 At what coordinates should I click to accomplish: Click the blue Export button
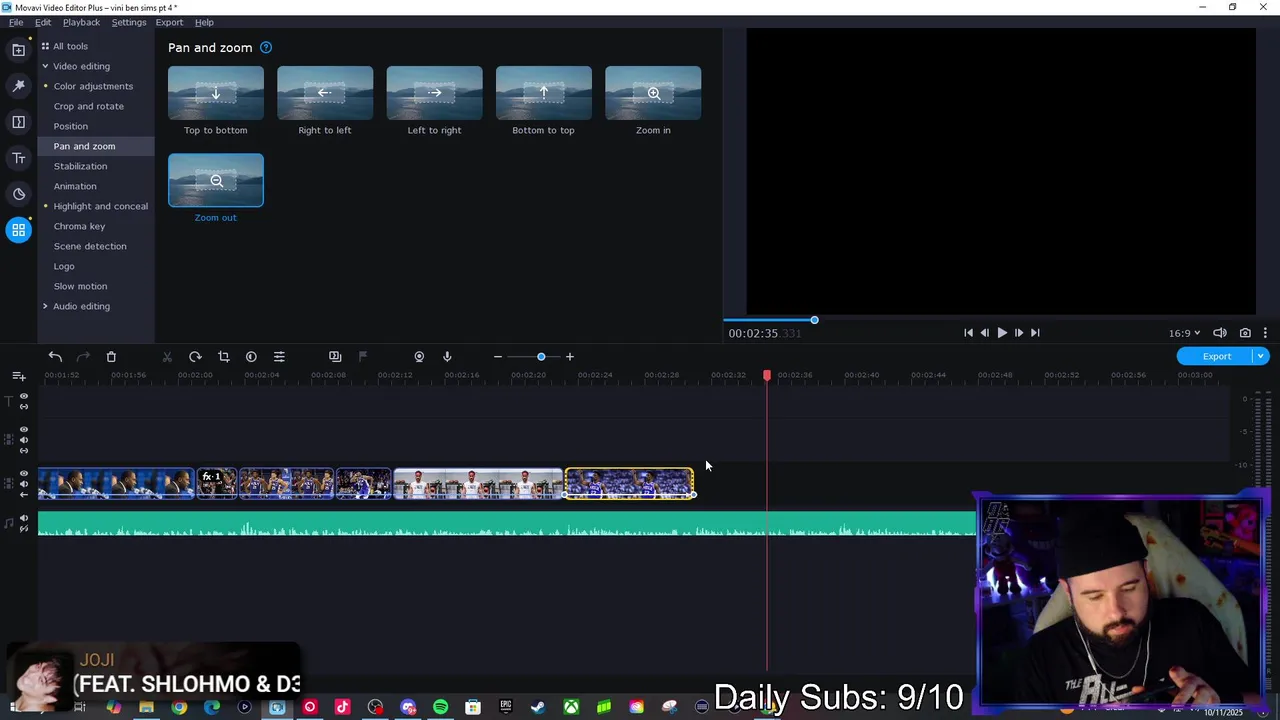[x=1216, y=356]
